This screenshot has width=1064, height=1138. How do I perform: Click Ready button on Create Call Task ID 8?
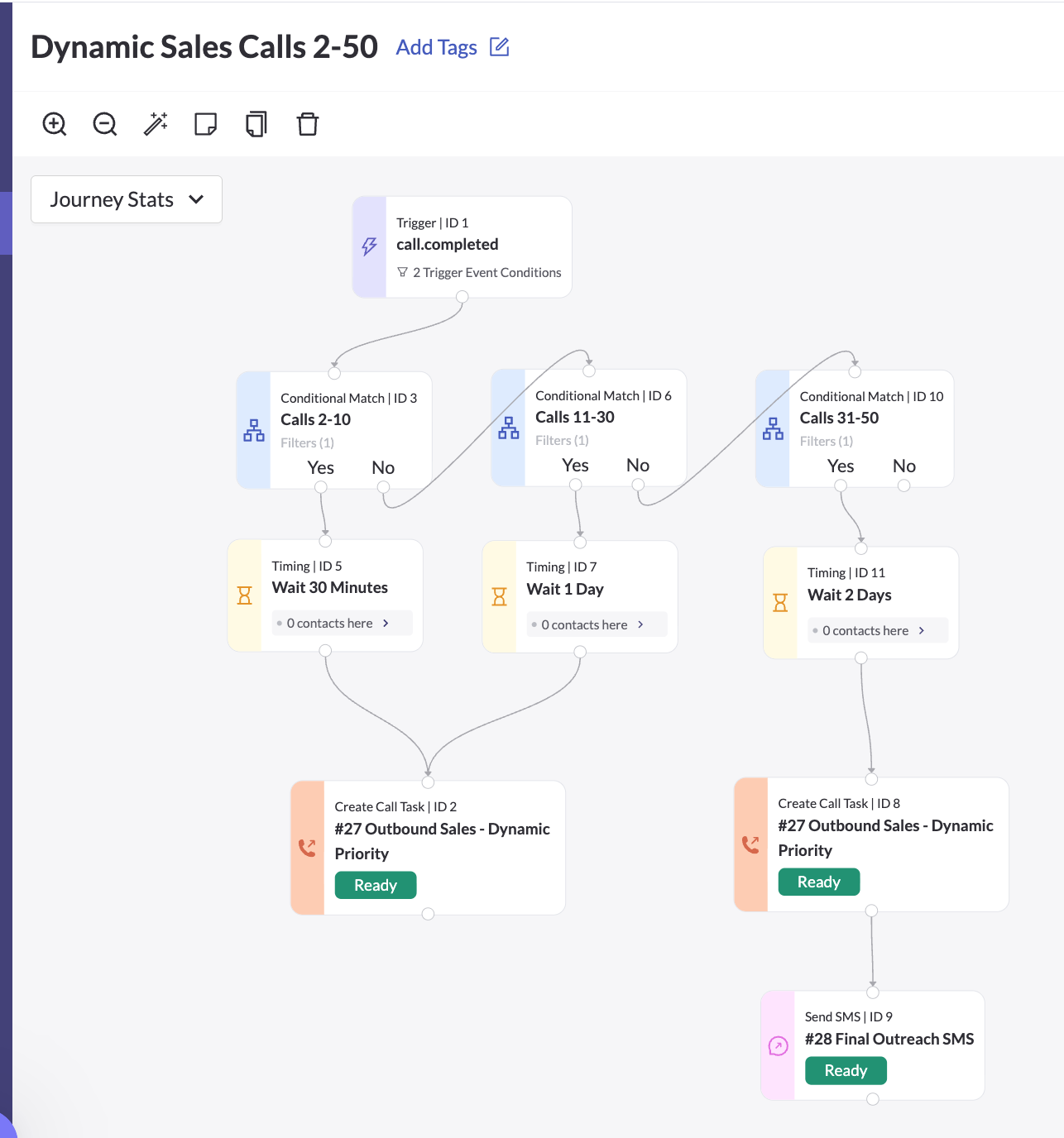coord(818,882)
